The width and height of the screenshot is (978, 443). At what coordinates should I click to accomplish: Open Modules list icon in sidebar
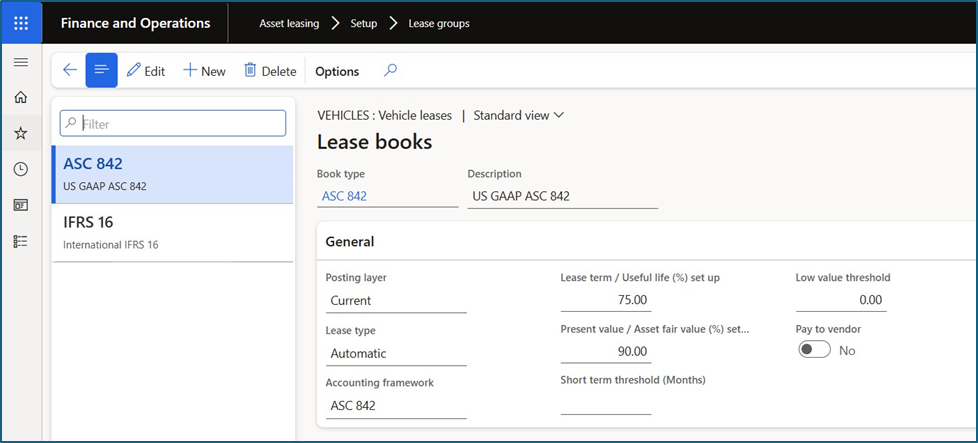[20, 241]
